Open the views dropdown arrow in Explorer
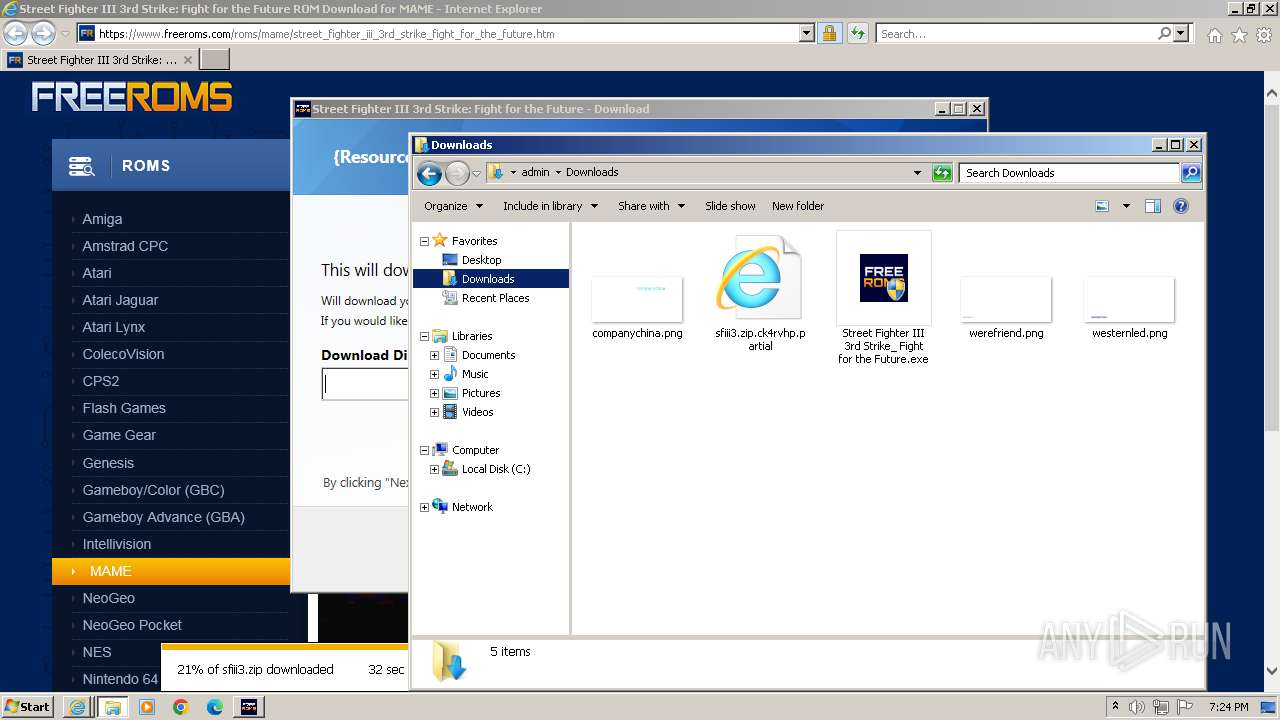Image resolution: width=1280 pixels, height=720 pixels. coord(1126,206)
